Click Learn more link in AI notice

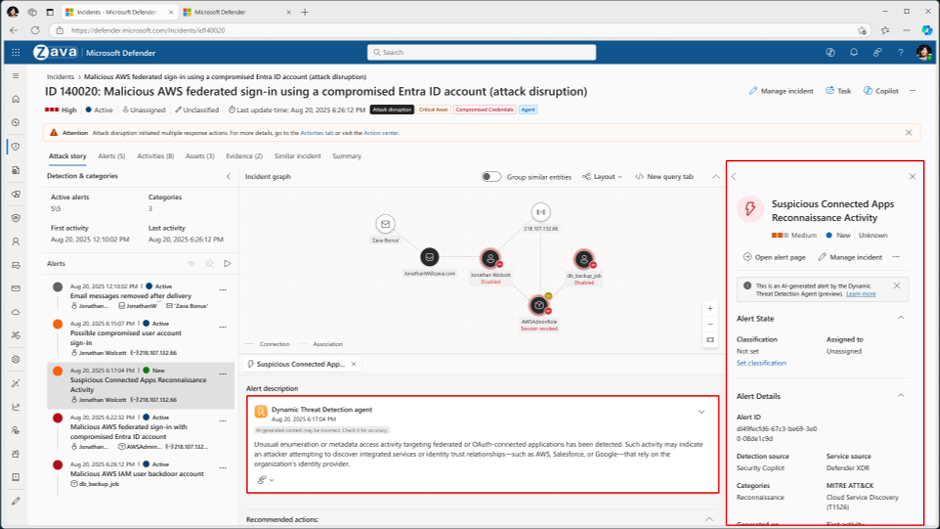861,294
